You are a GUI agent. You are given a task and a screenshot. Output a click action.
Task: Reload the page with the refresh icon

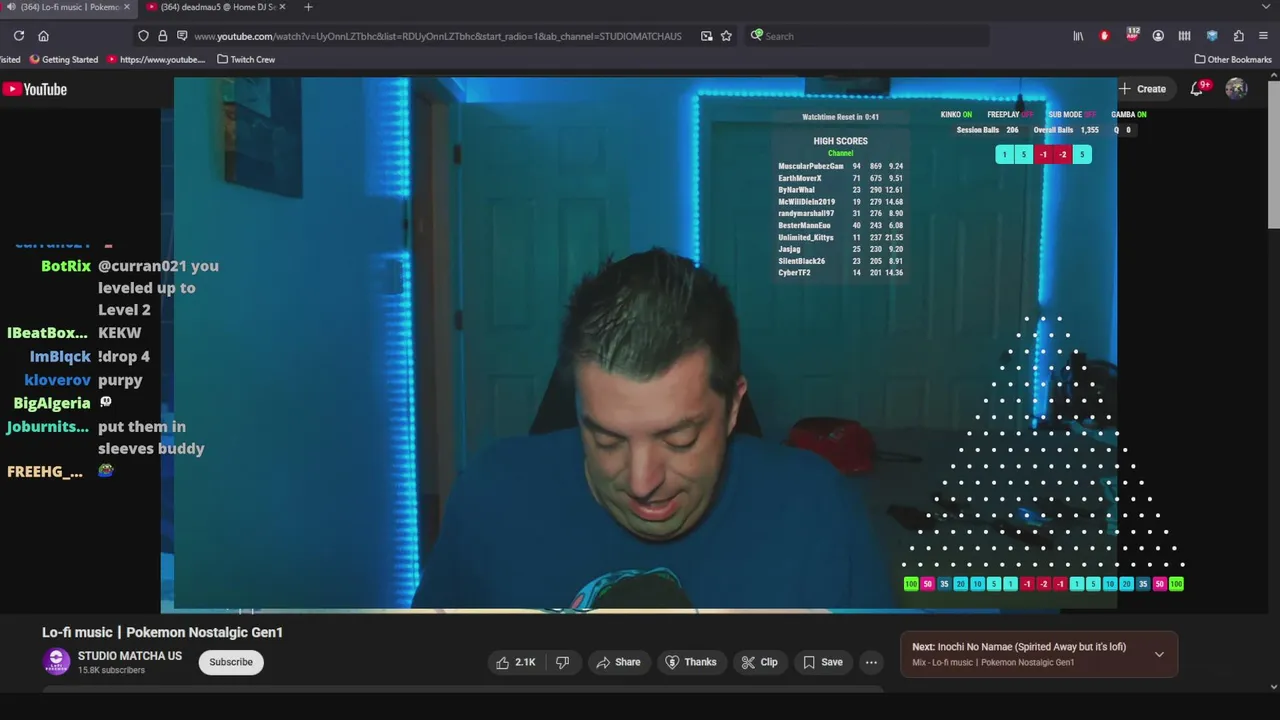(18, 36)
